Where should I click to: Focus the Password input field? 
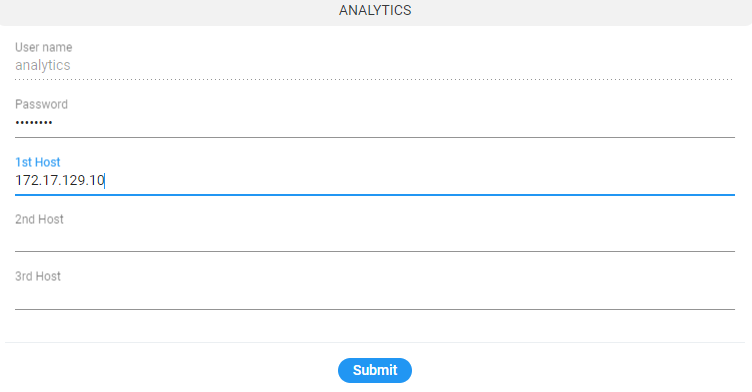[375, 123]
